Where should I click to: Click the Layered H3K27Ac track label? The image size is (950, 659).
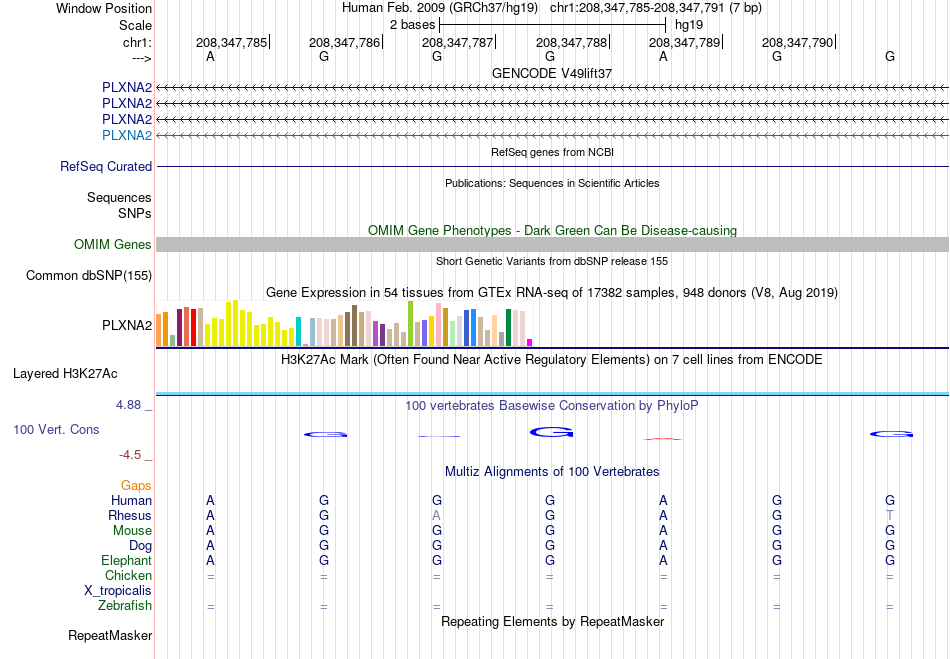pyautogui.click(x=65, y=374)
